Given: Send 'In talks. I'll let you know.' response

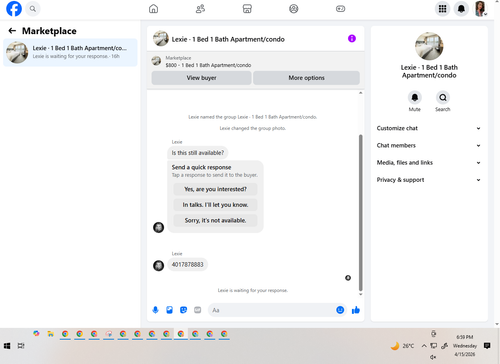Looking at the screenshot, I should [215, 205].
